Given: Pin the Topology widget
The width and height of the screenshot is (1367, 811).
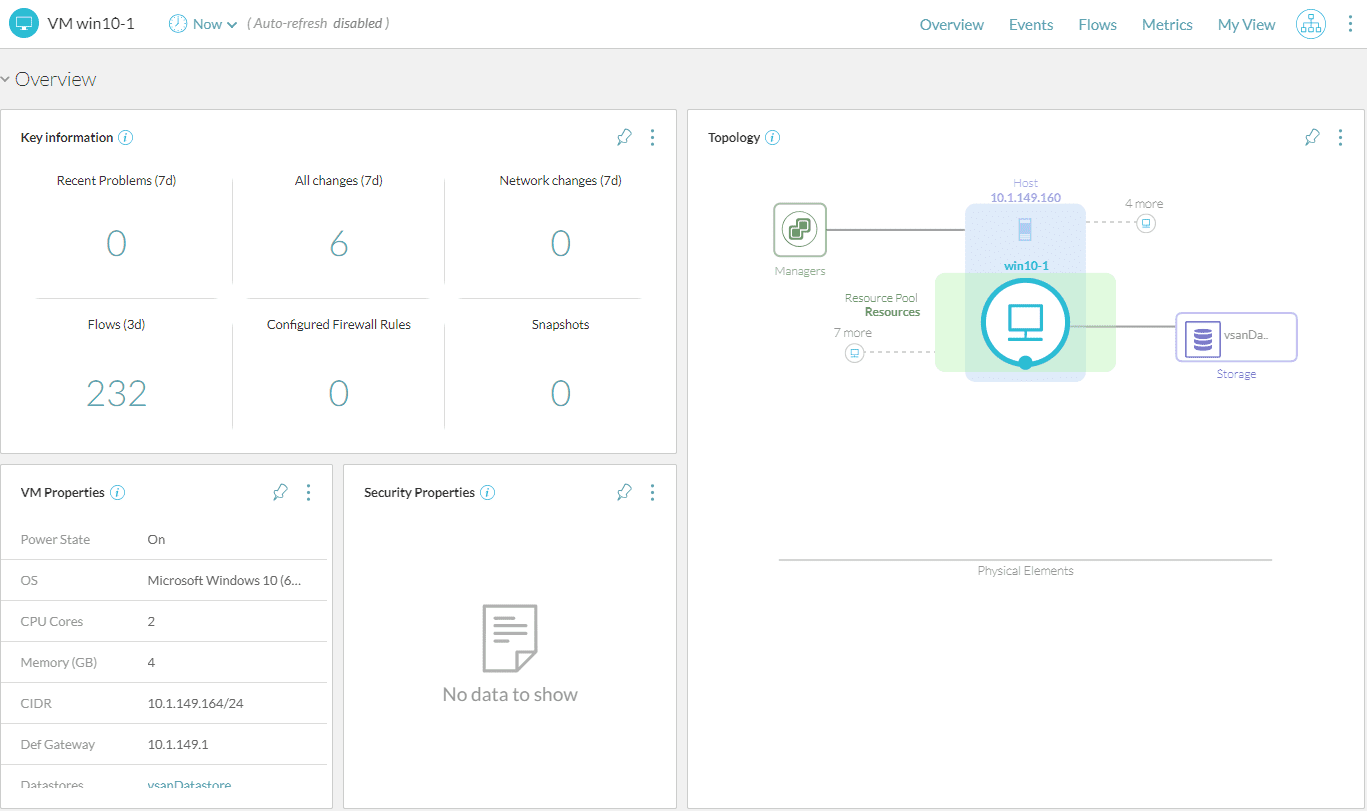Looking at the screenshot, I should click(x=1311, y=137).
